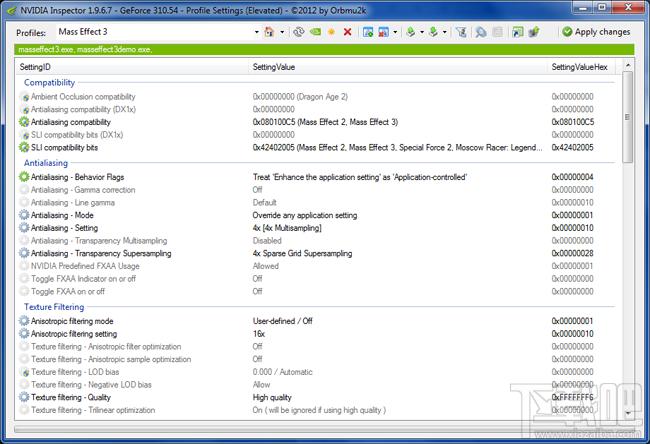
Task: Click gear icon of Antialiasing - Mode row
Action: [24, 215]
